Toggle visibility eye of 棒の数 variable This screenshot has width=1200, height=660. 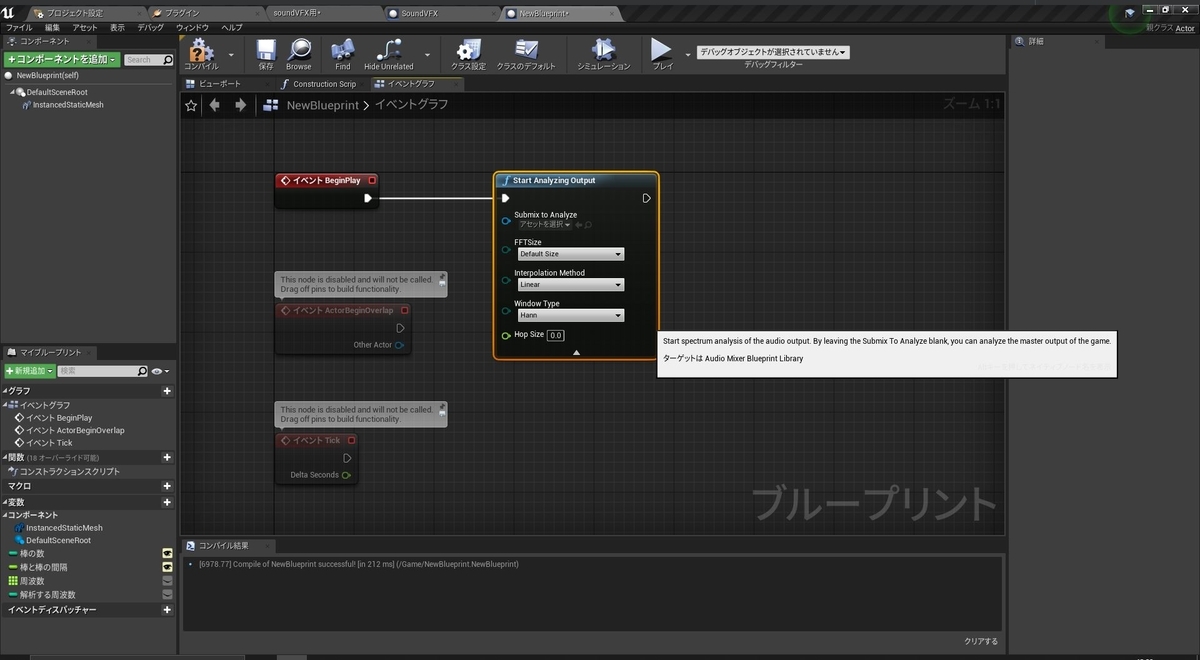tap(167, 553)
